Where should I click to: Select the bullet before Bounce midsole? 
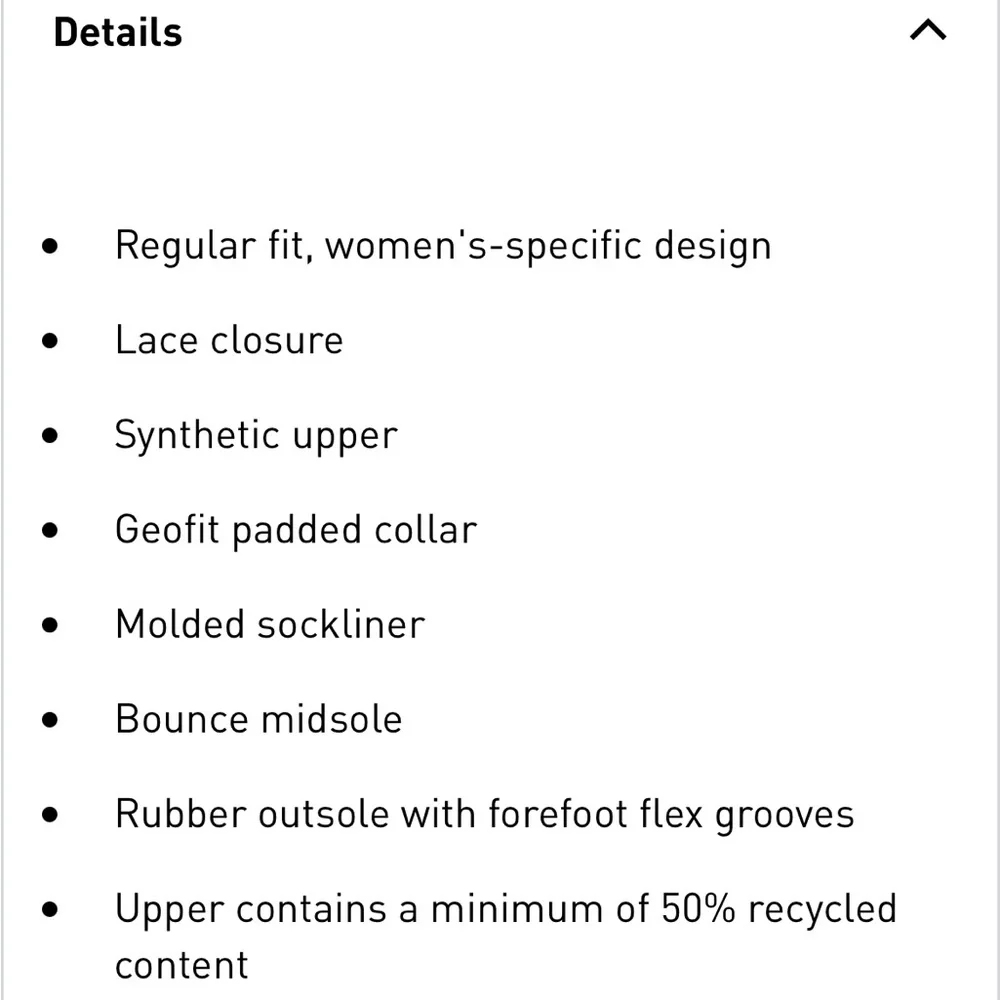[51, 720]
